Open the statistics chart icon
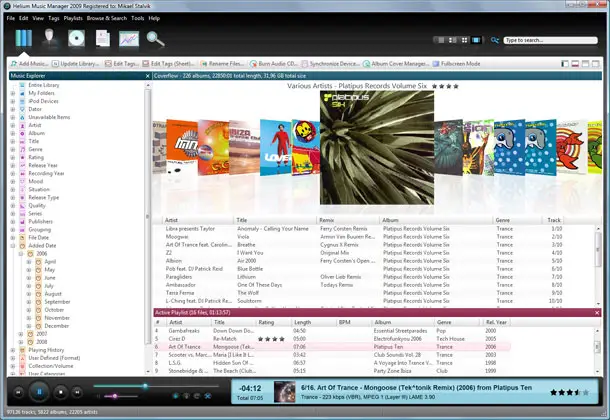The image size is (610, 420). (129, 39)
